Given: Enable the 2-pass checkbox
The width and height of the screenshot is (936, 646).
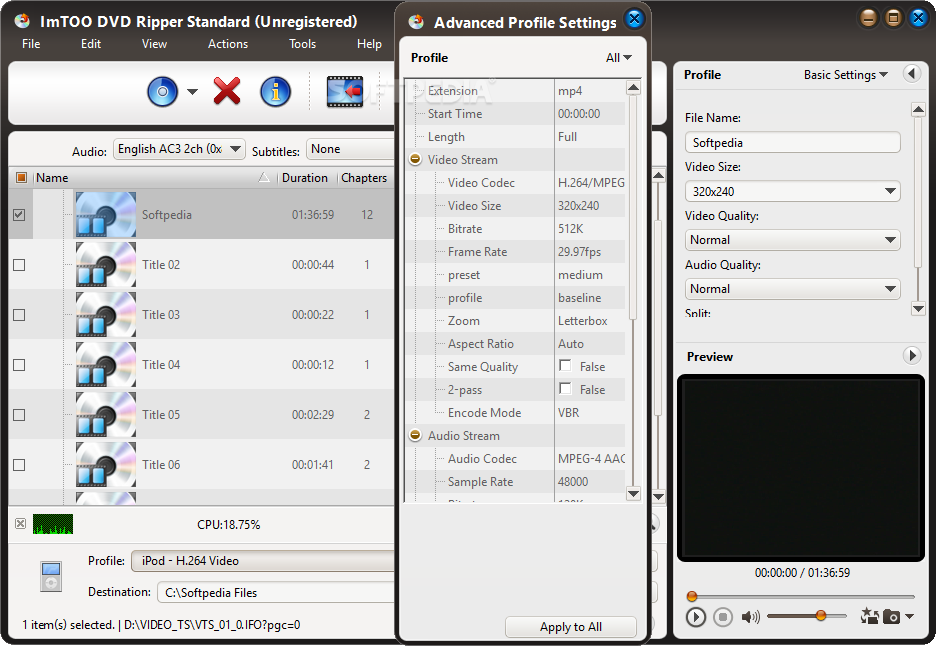Looking at the screenshot, I should tap(565, 389).
